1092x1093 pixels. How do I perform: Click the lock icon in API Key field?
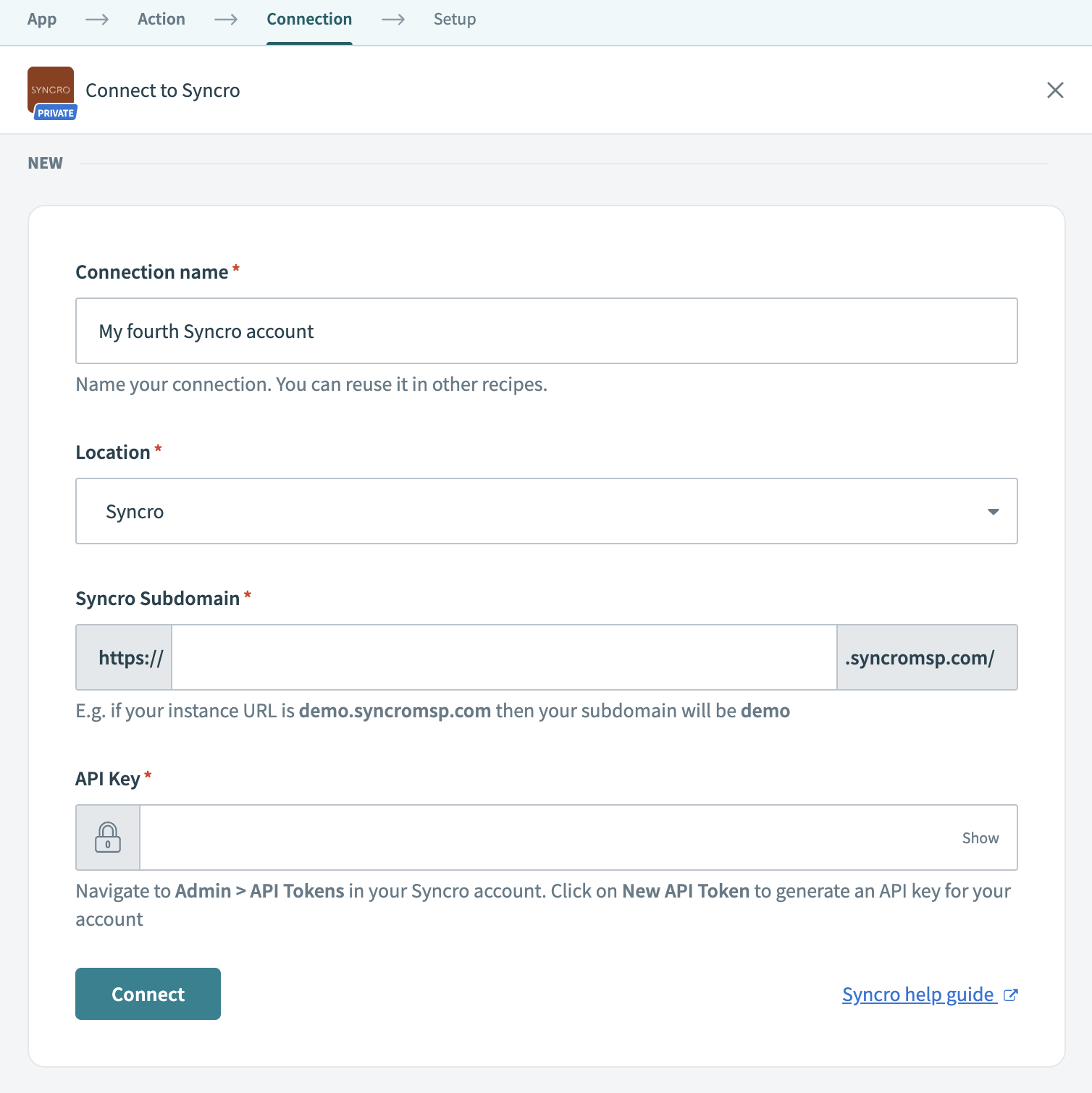tap(108, 837)
